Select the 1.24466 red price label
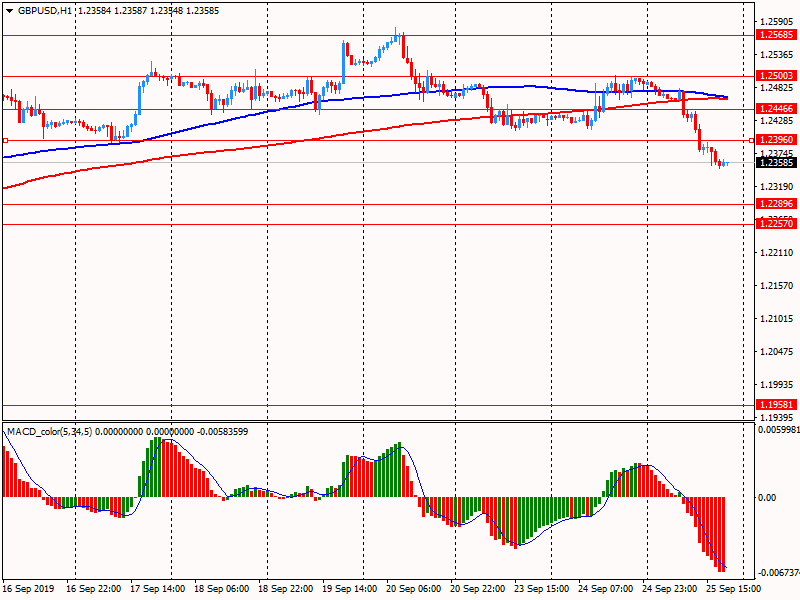 [776, 109]
